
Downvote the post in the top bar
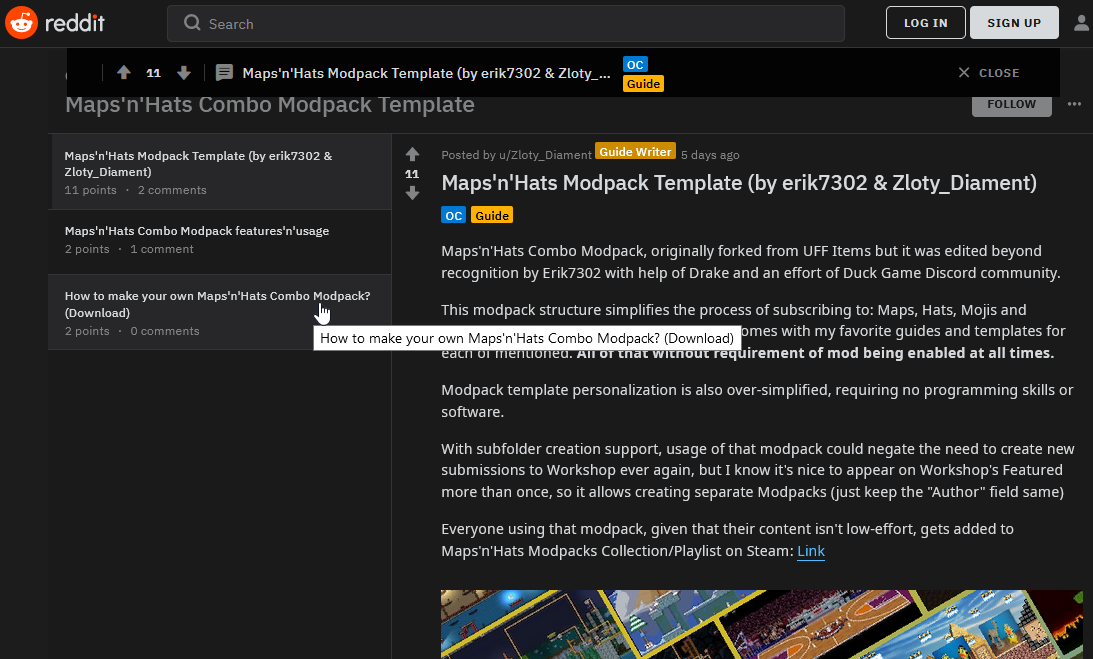tap(183, 73)
